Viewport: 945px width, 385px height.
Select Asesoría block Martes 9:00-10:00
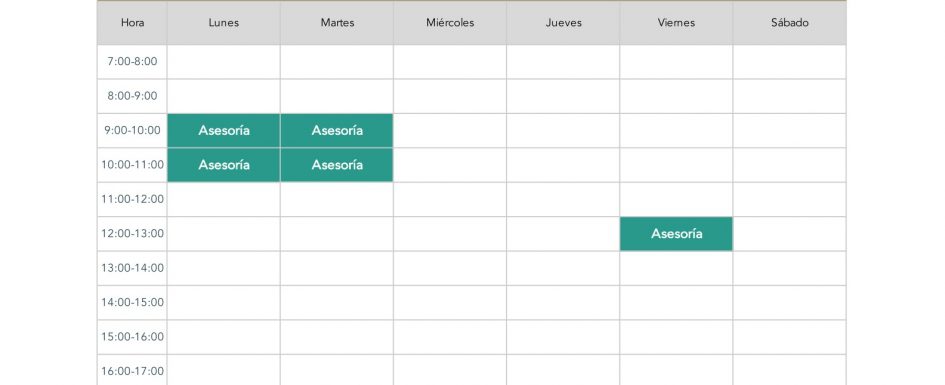click(x=337, y=131)
